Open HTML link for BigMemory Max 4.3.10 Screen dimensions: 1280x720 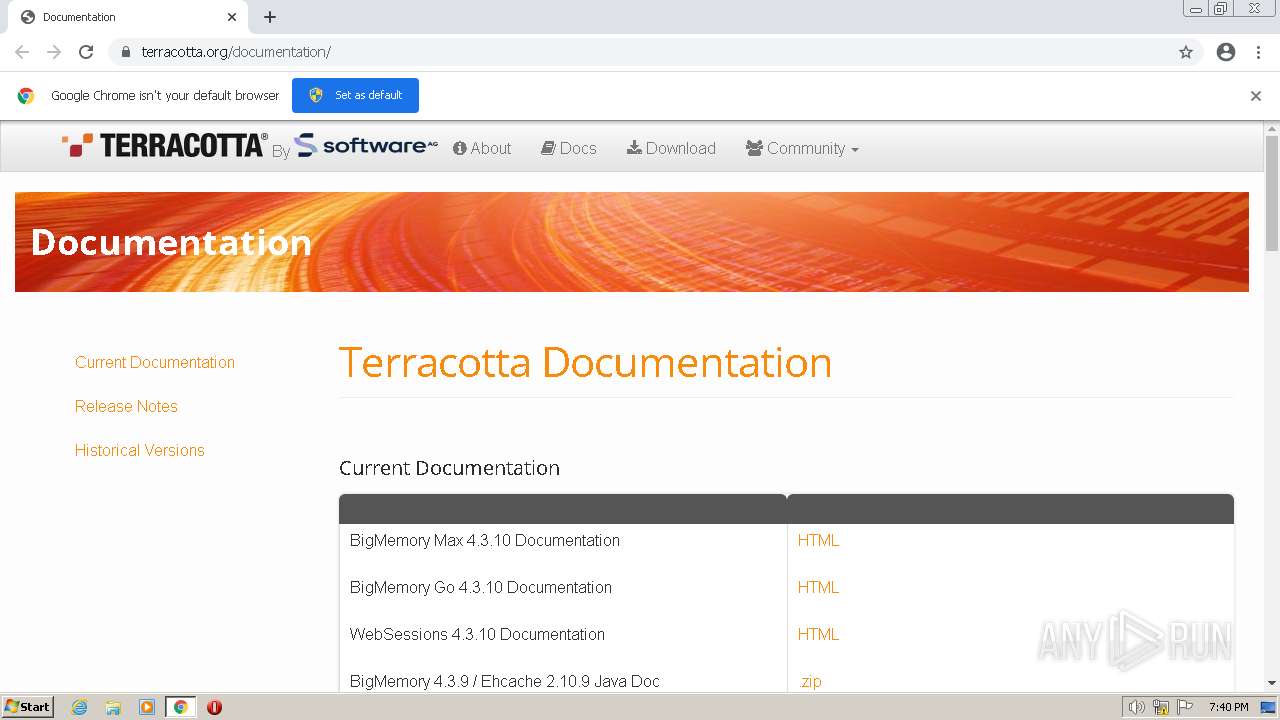point(818,540)
